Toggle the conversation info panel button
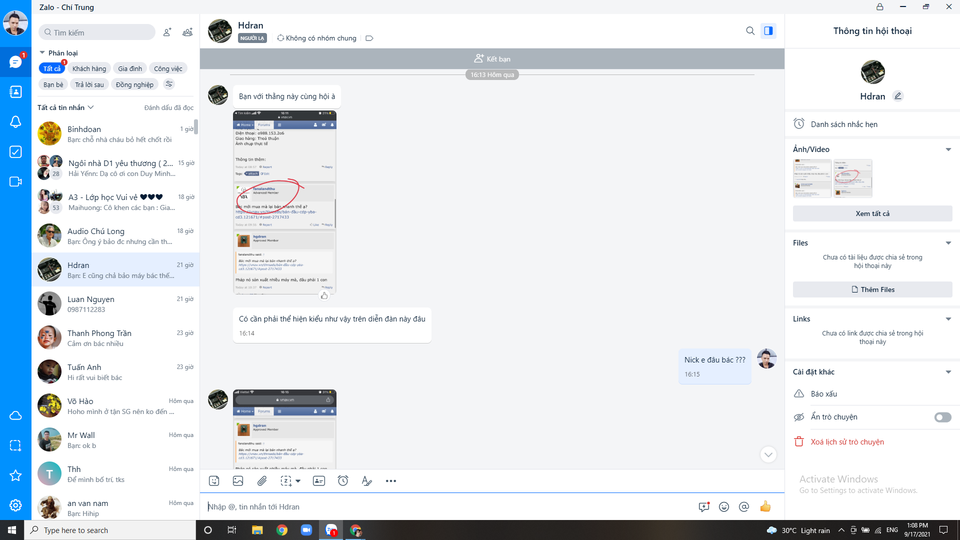The height and width of the screenshot is (540, 960). click(x=768, y=31)
